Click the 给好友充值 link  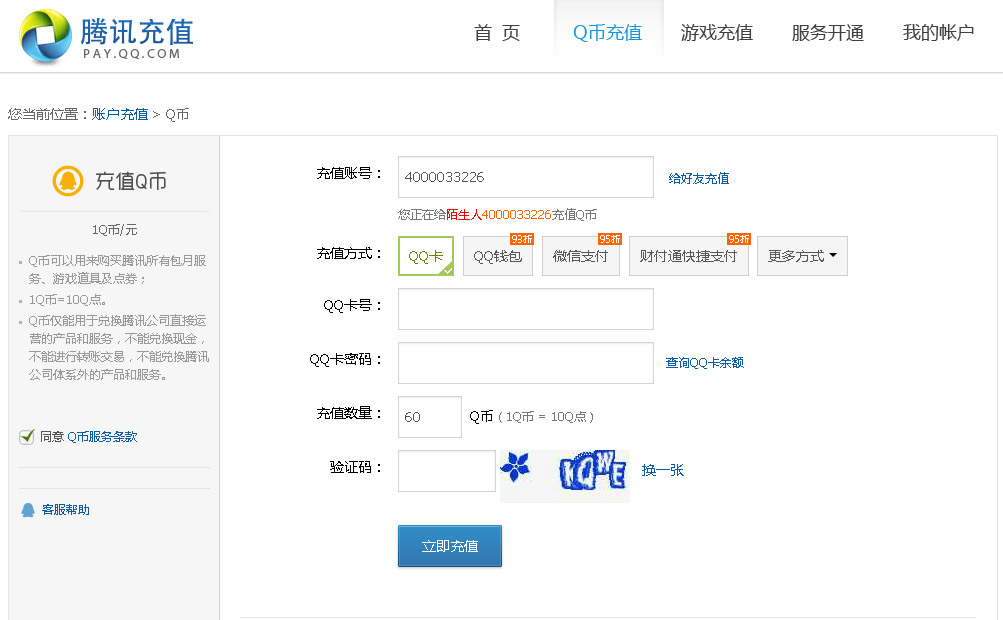(x=699, y=179)
